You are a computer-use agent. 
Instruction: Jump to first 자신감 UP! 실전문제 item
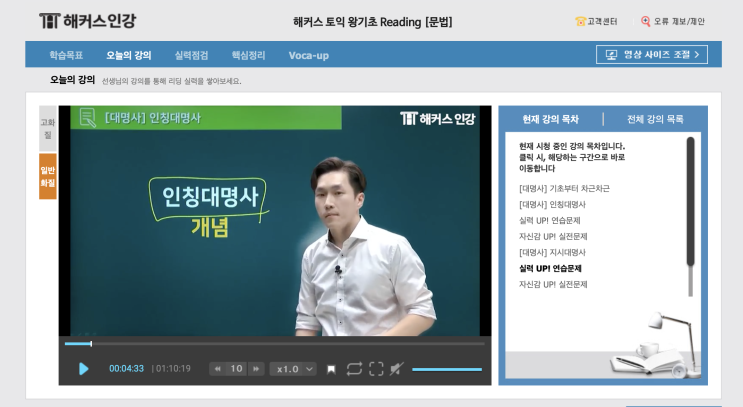click(553, 236)
